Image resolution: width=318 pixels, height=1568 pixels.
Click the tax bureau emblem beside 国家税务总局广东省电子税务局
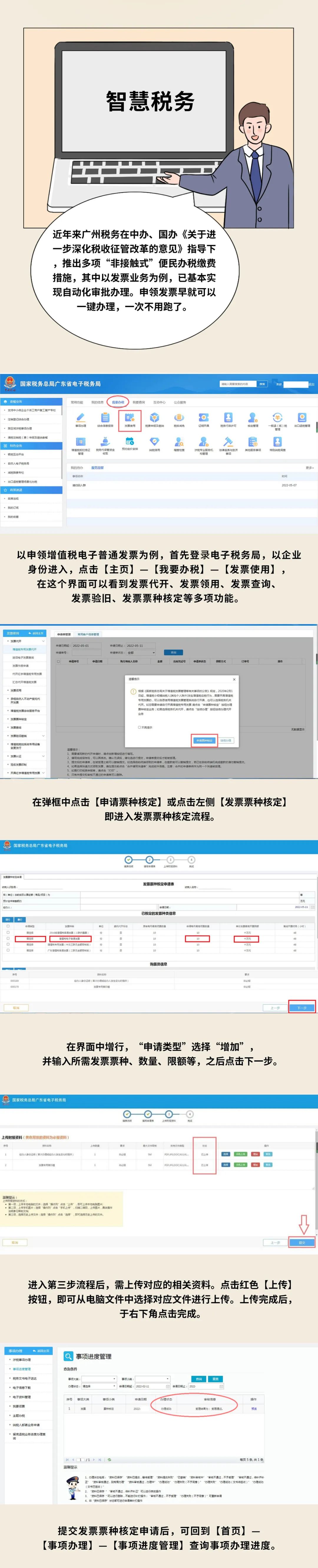(x=10, y=383)
